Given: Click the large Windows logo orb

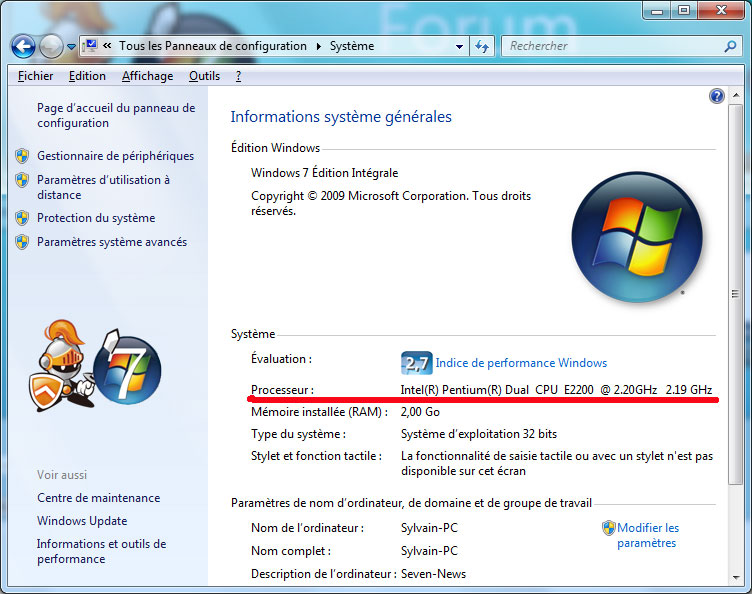Looking at the screenshot, I should [637, 237].
